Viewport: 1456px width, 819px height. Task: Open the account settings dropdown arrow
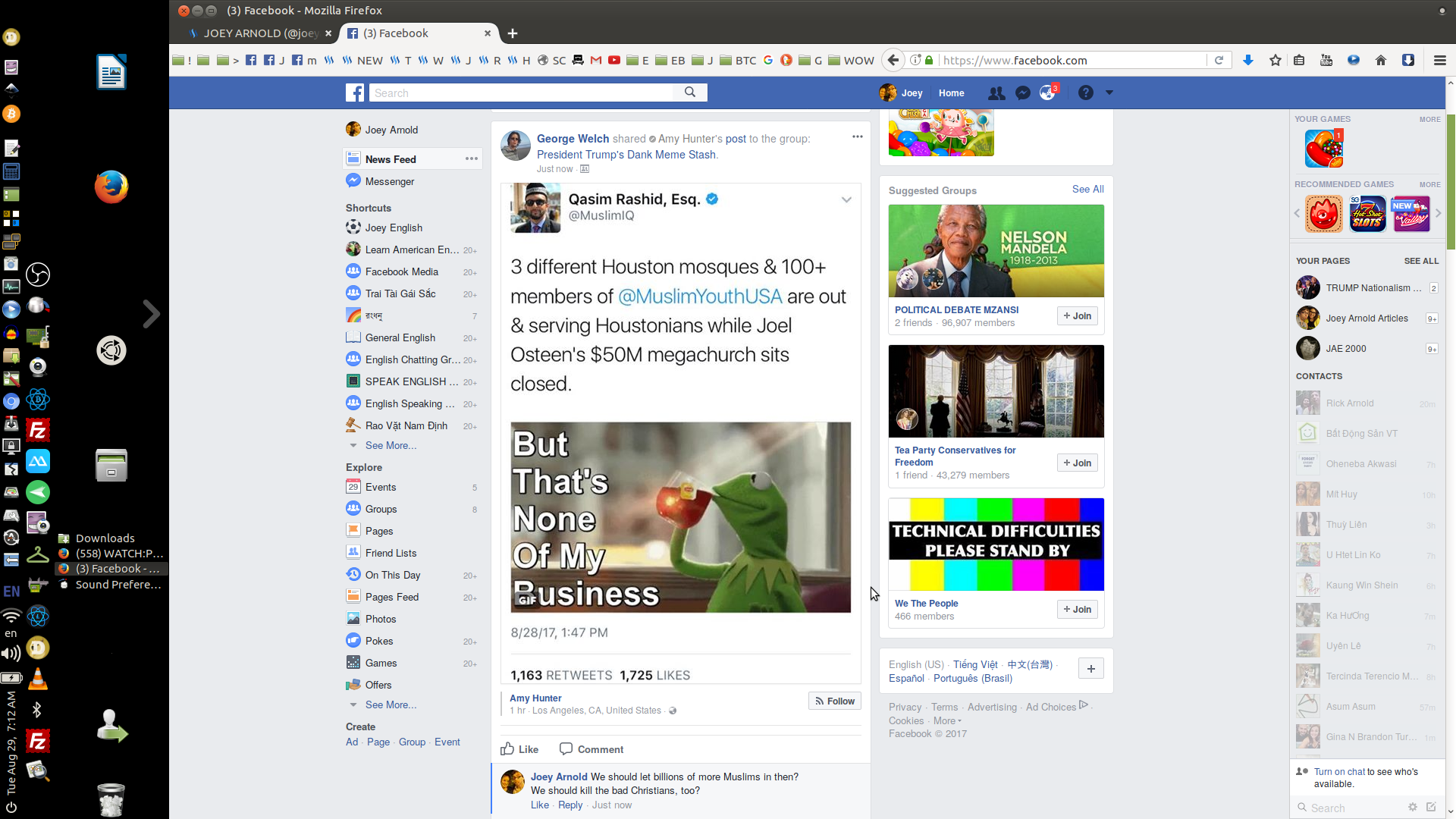[1109, 93]
